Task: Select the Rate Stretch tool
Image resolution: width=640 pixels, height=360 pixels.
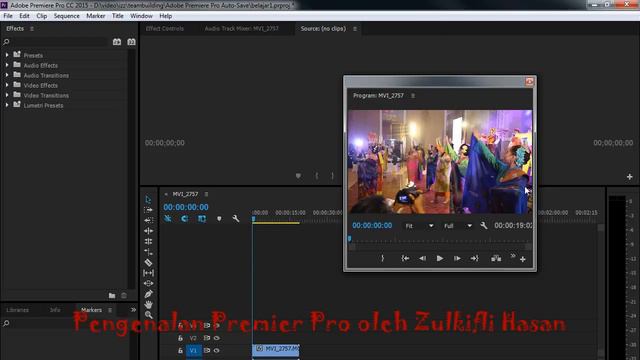Action: 148,252
